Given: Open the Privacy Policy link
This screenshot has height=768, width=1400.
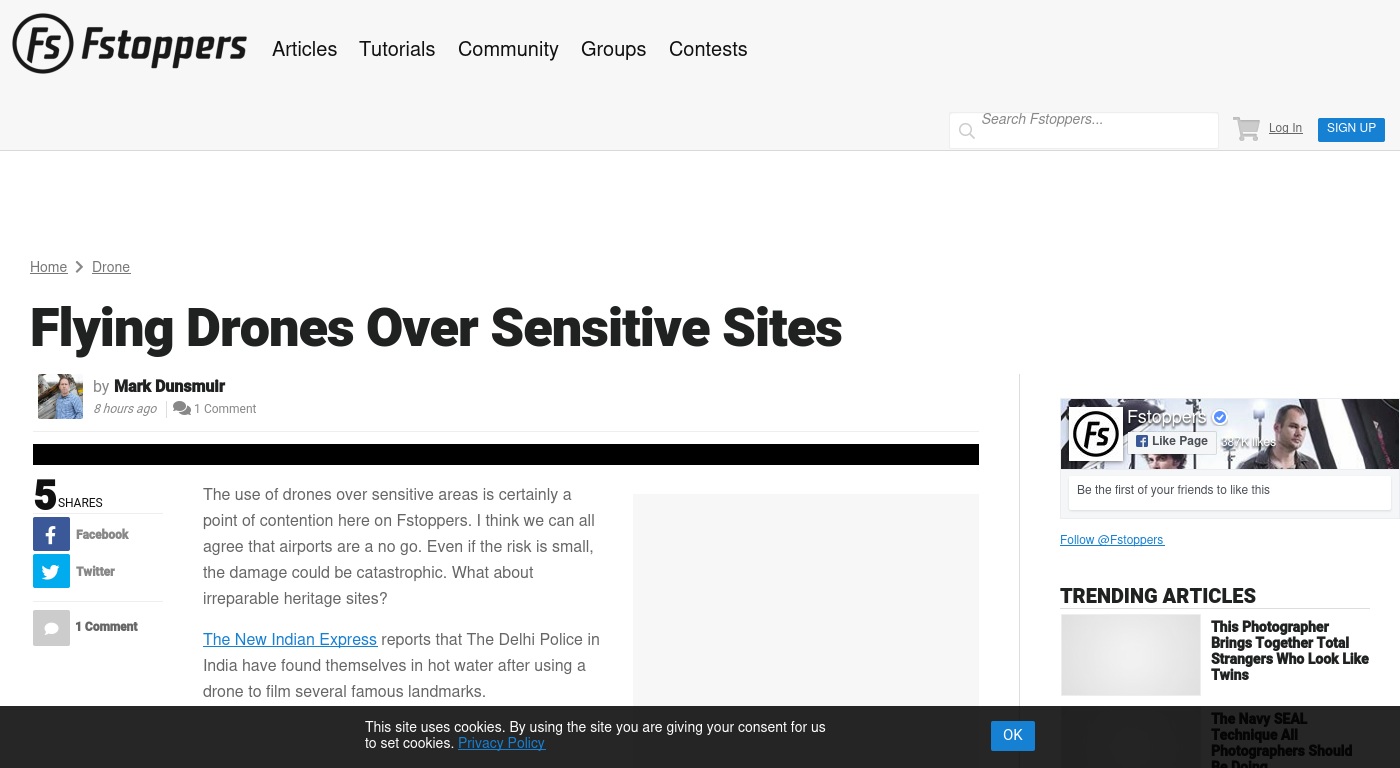Looking at the screenshot, I should [x=501, y=743].
